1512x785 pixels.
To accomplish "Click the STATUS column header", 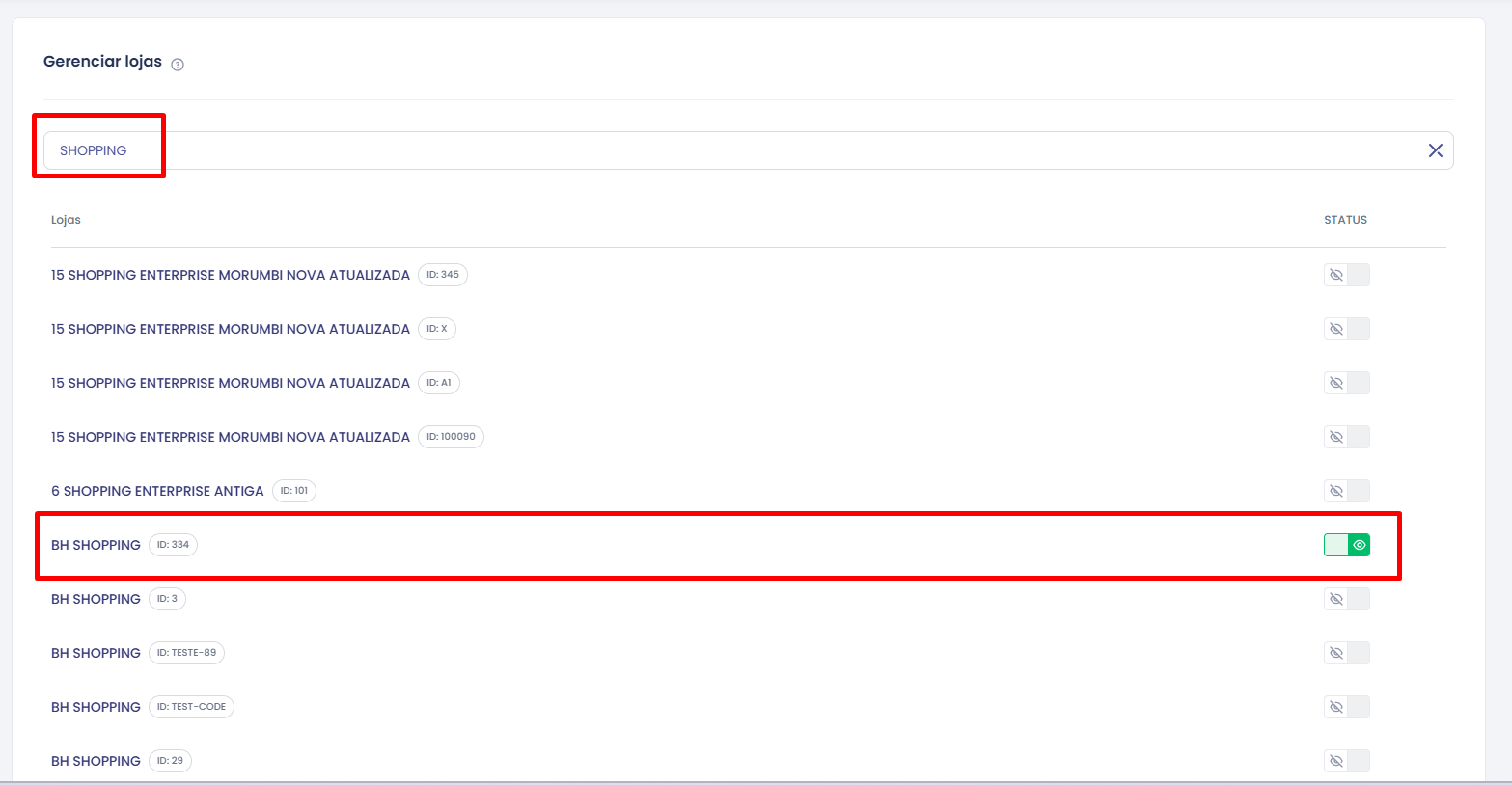I will [1345, 220].
